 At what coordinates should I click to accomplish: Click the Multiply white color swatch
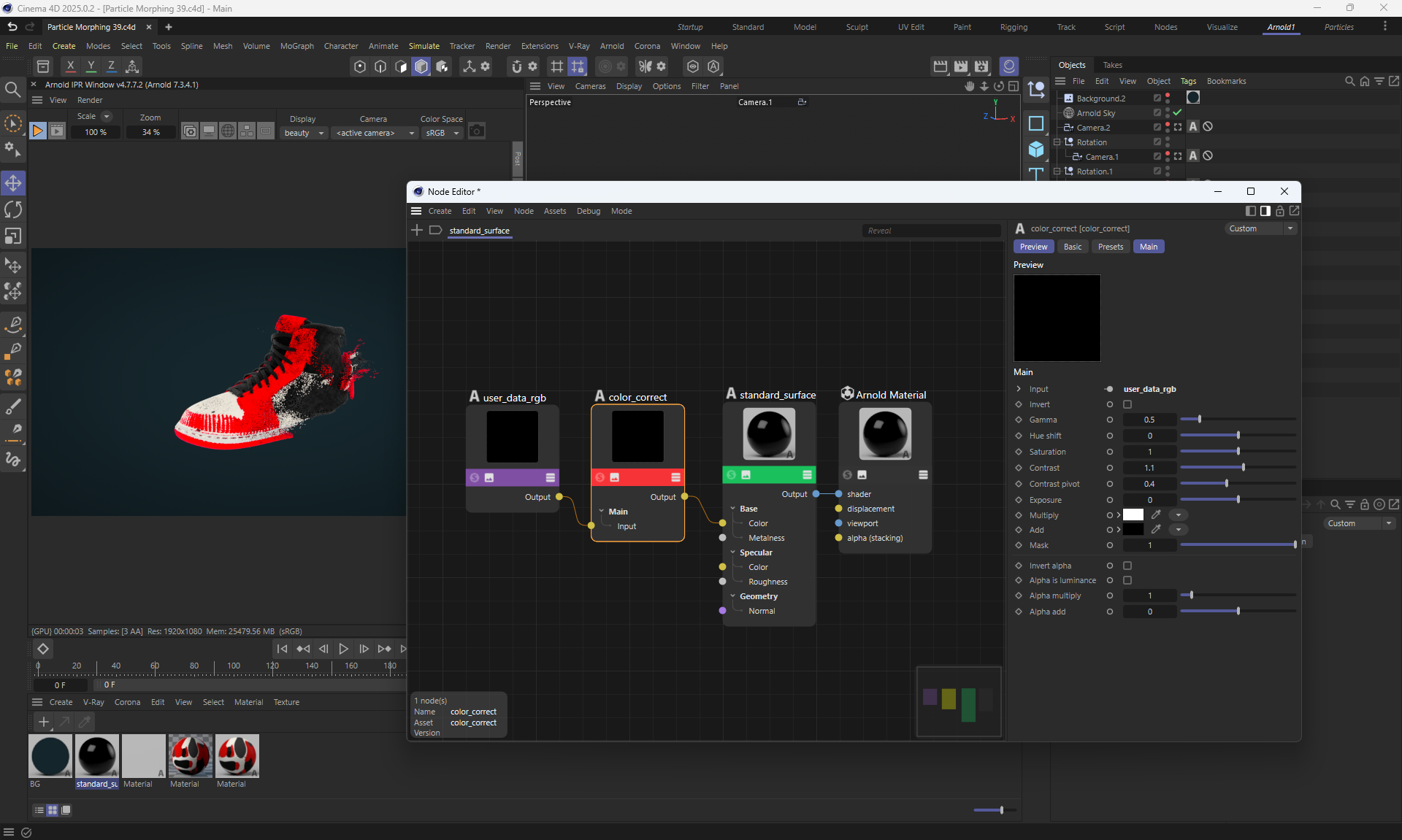1133,515
